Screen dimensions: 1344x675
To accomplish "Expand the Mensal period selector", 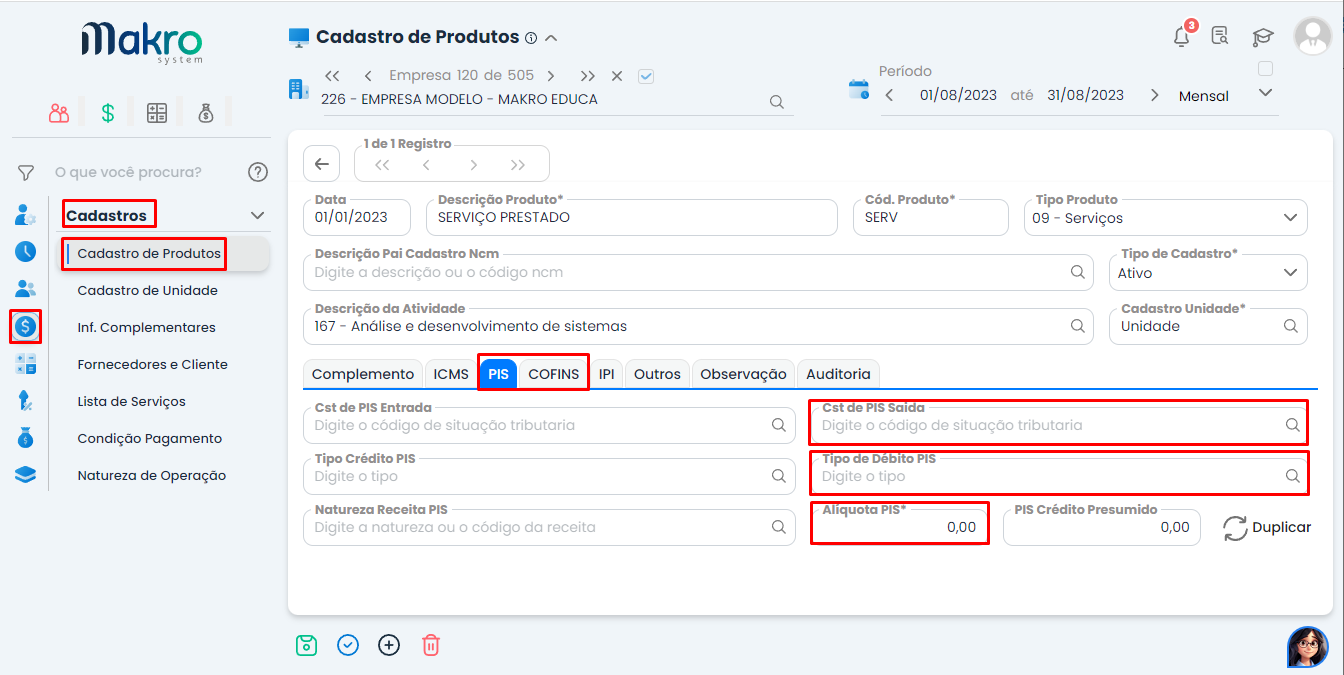I will click(x=1265, y=91).
